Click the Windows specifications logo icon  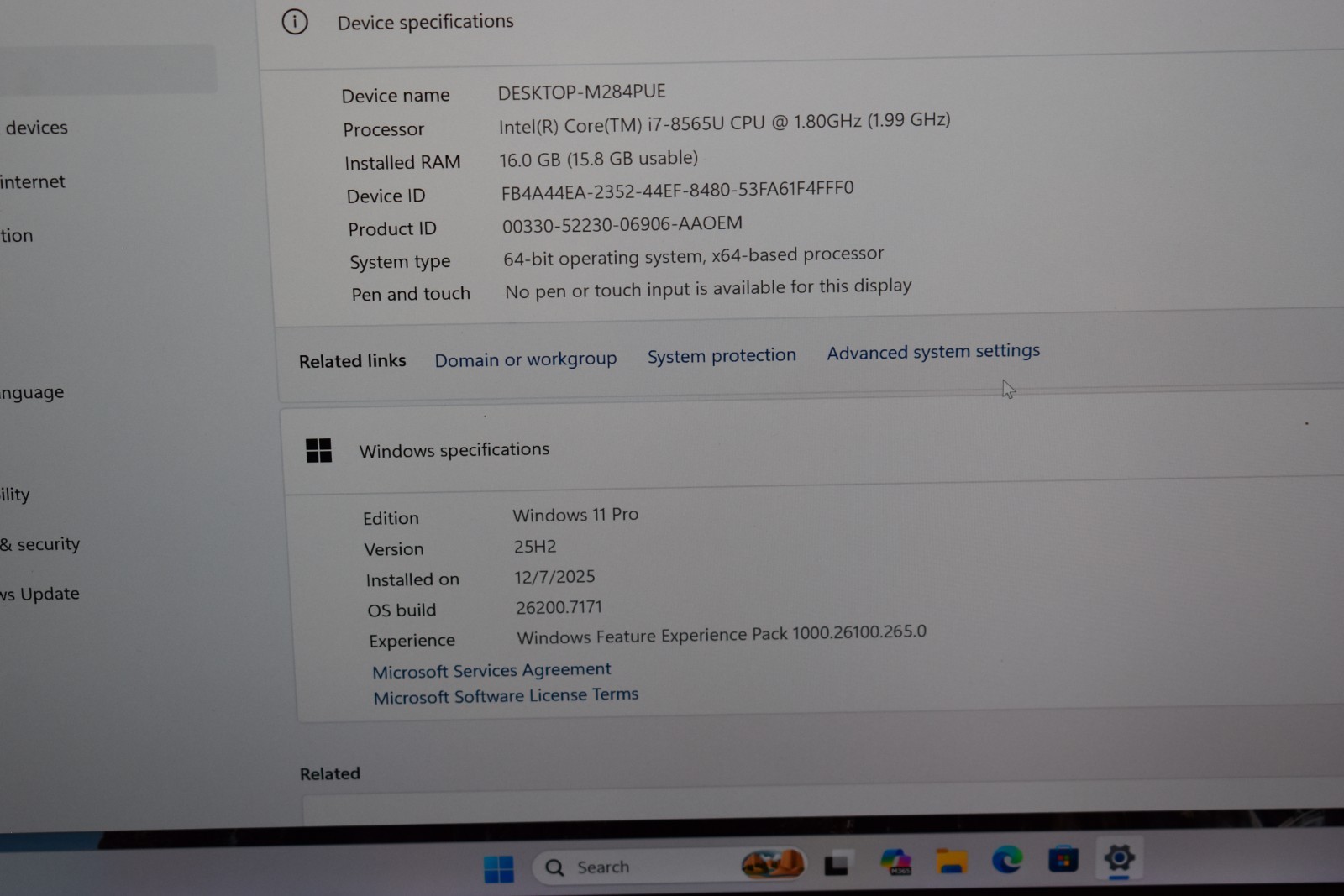[318, 451]
